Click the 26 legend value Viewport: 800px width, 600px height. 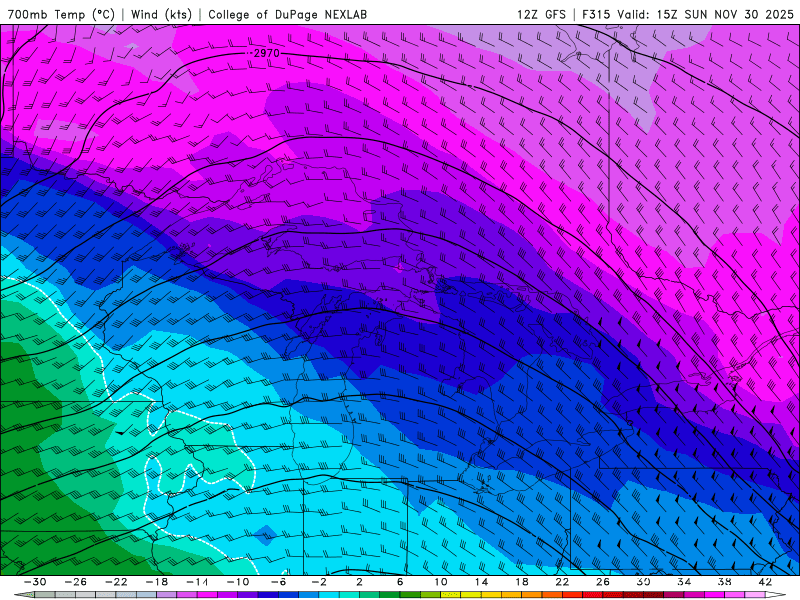603,582
